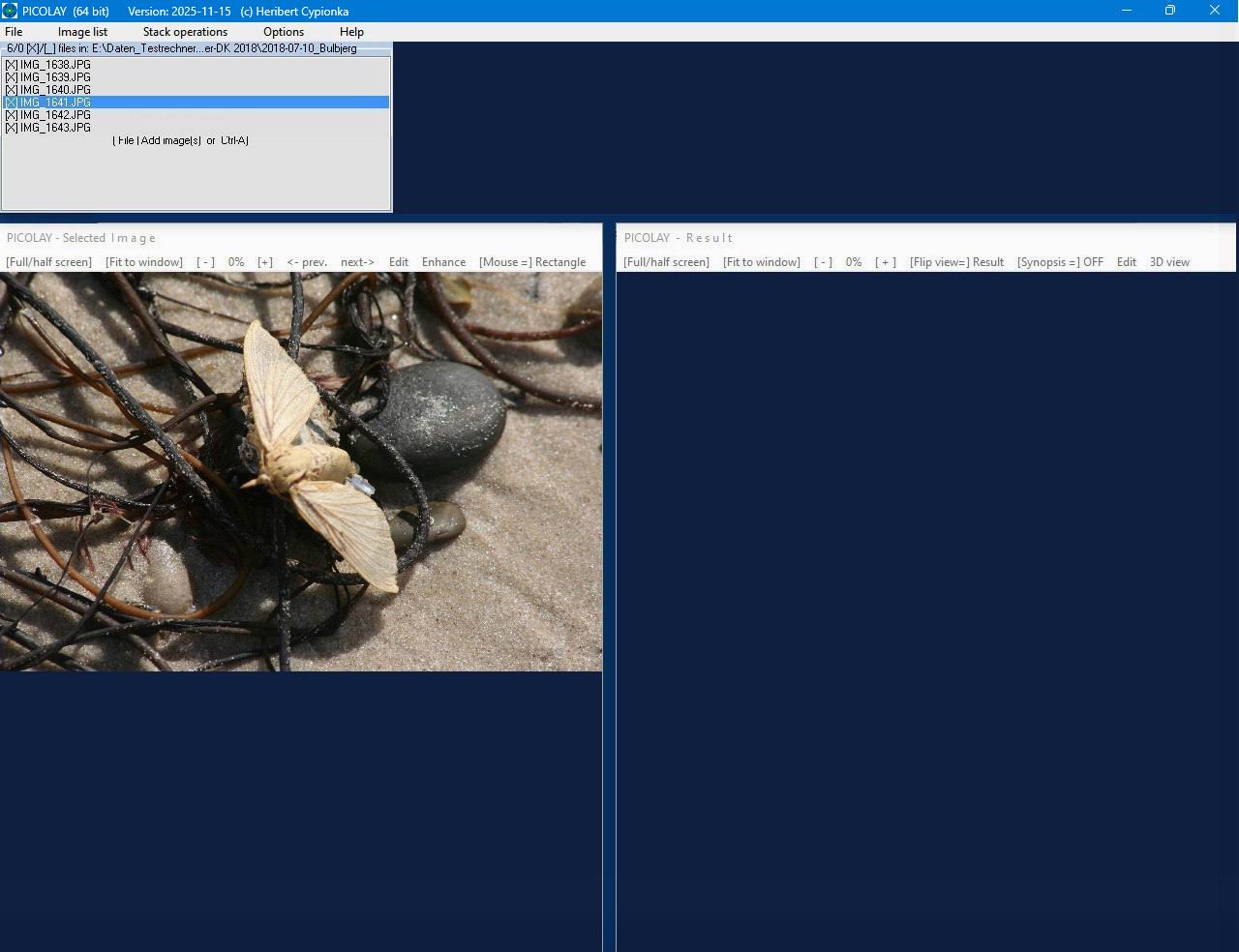Zoom in the Result view with [ + ]
This screenshot has width=1239, height=952.
(885, 262)
